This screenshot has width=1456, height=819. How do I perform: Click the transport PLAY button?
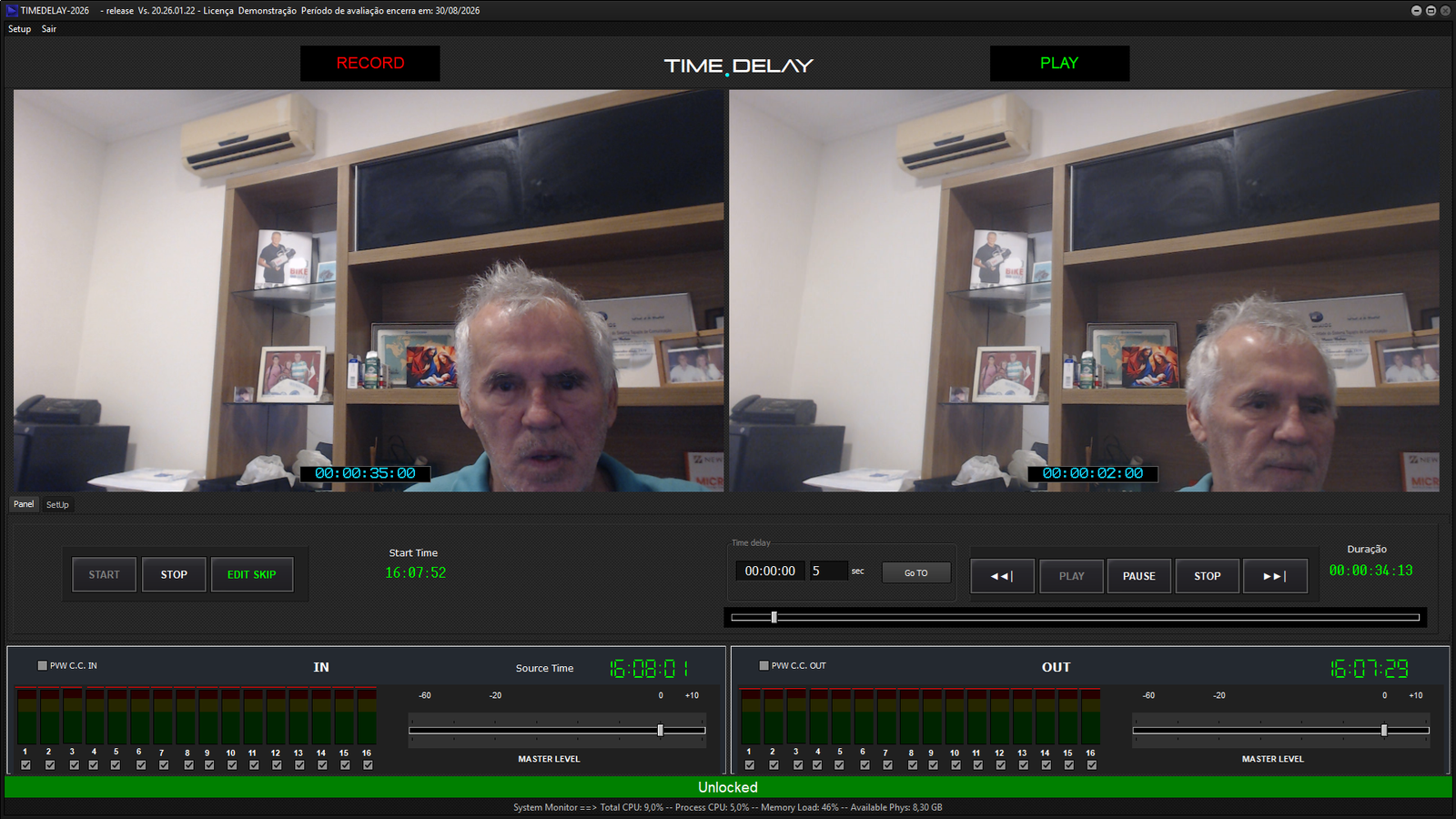[1072, 576]
